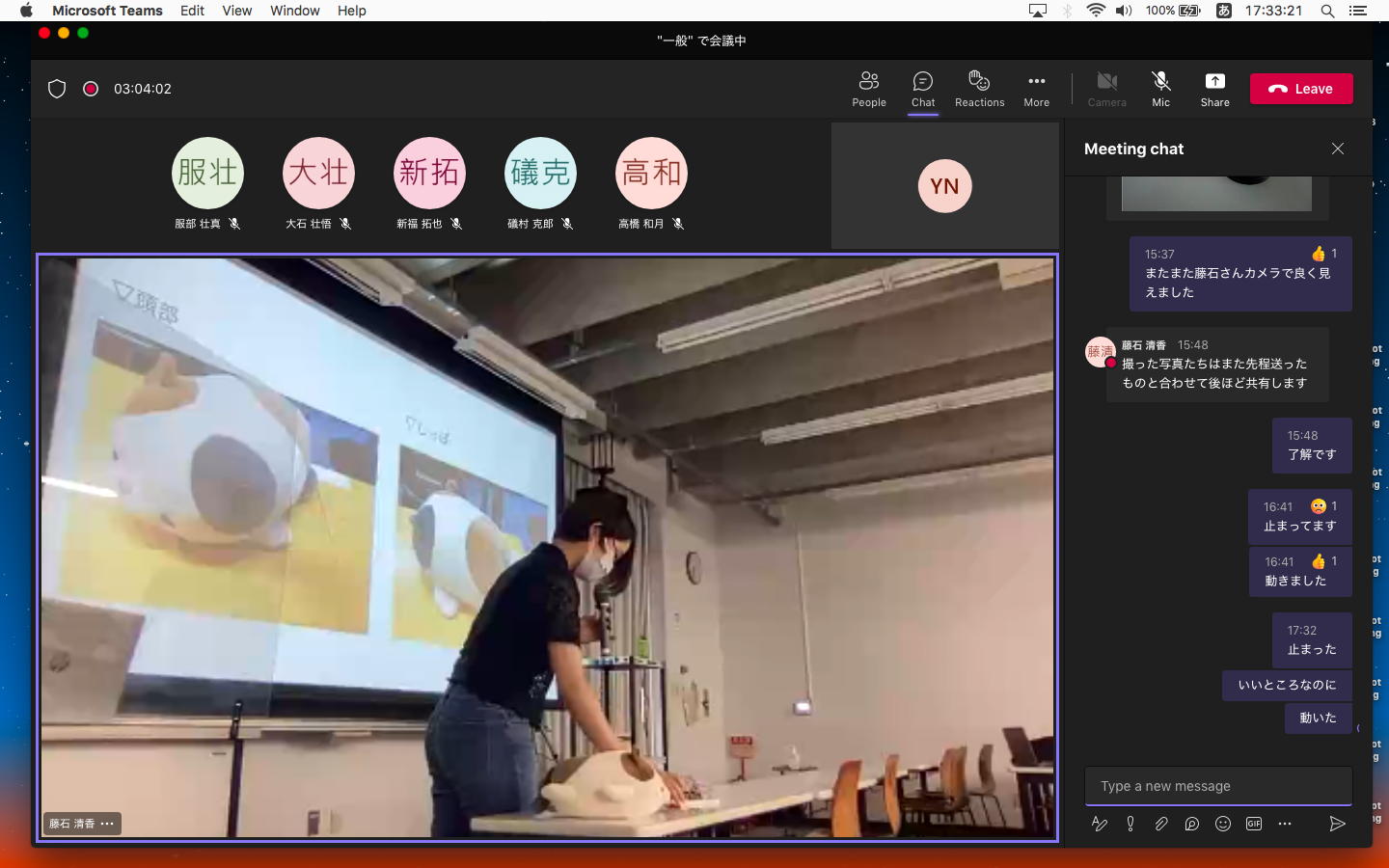Select participant avatar 新福 拓也
Screen dimensions: 1389x868
point(429,174)
